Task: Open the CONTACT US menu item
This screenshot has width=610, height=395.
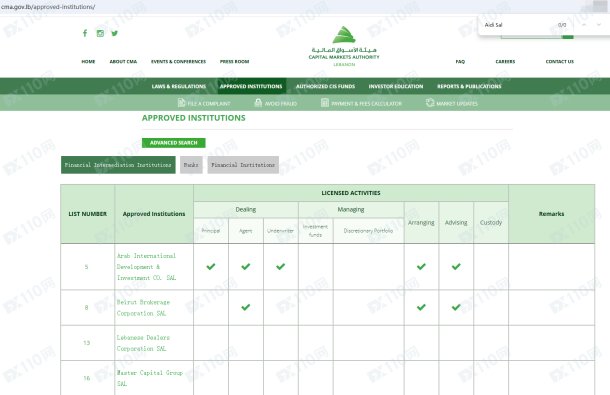Action: (560, 61)
